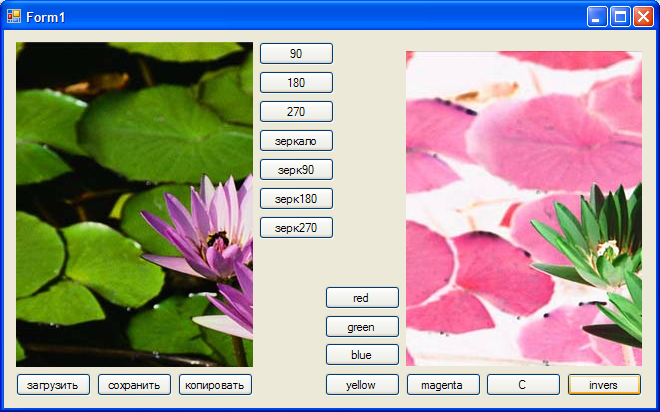Apply the зерк90 transformation
This screenshot has height=412, width=660.
tap(296, 170)
